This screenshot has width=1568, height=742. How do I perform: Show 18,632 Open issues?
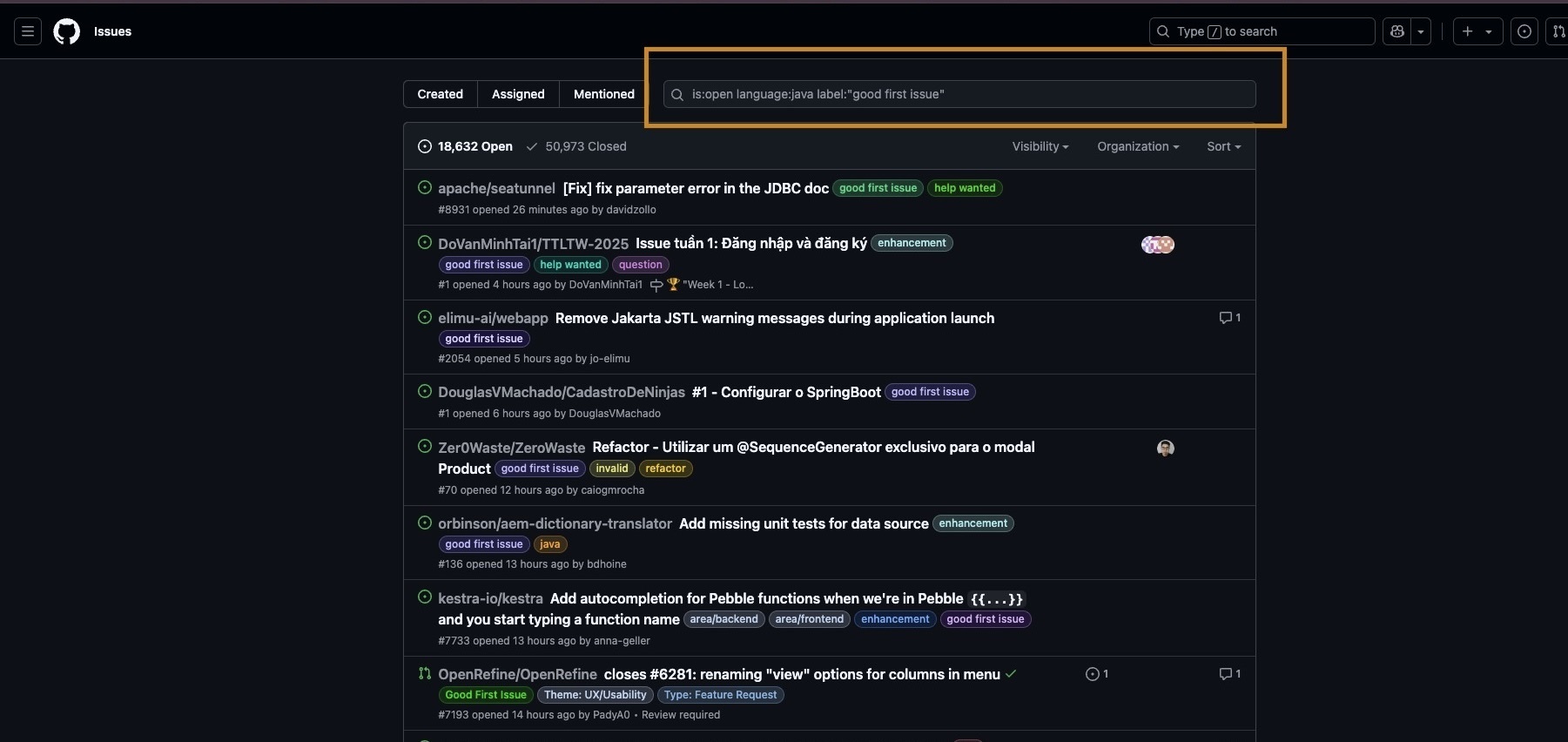[x=465, y=146]
